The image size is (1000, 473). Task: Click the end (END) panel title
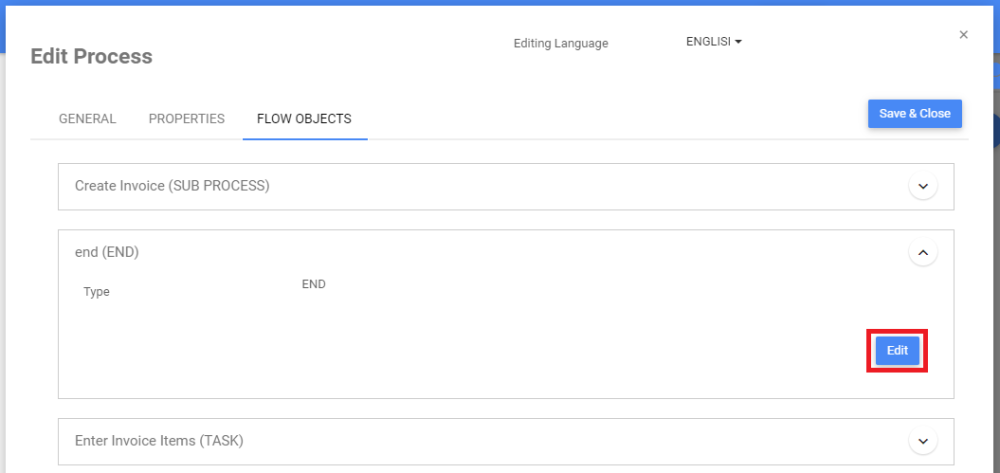[107, 252]
